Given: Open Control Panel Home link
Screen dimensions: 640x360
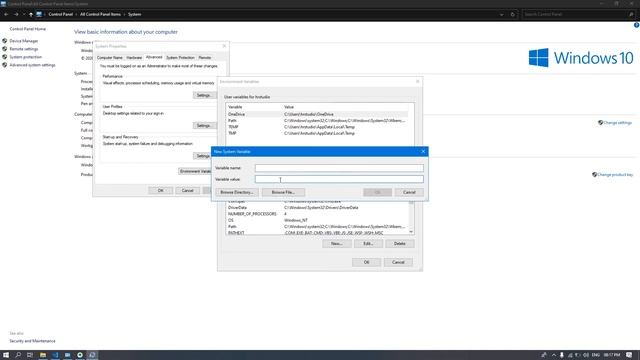Looking at the screenshot, I should (x=28, y=29).
